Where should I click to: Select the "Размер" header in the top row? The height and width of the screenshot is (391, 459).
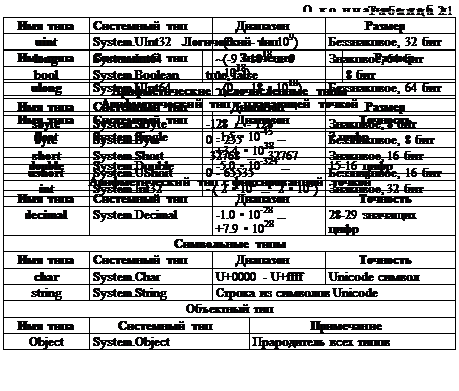[390, 26]
